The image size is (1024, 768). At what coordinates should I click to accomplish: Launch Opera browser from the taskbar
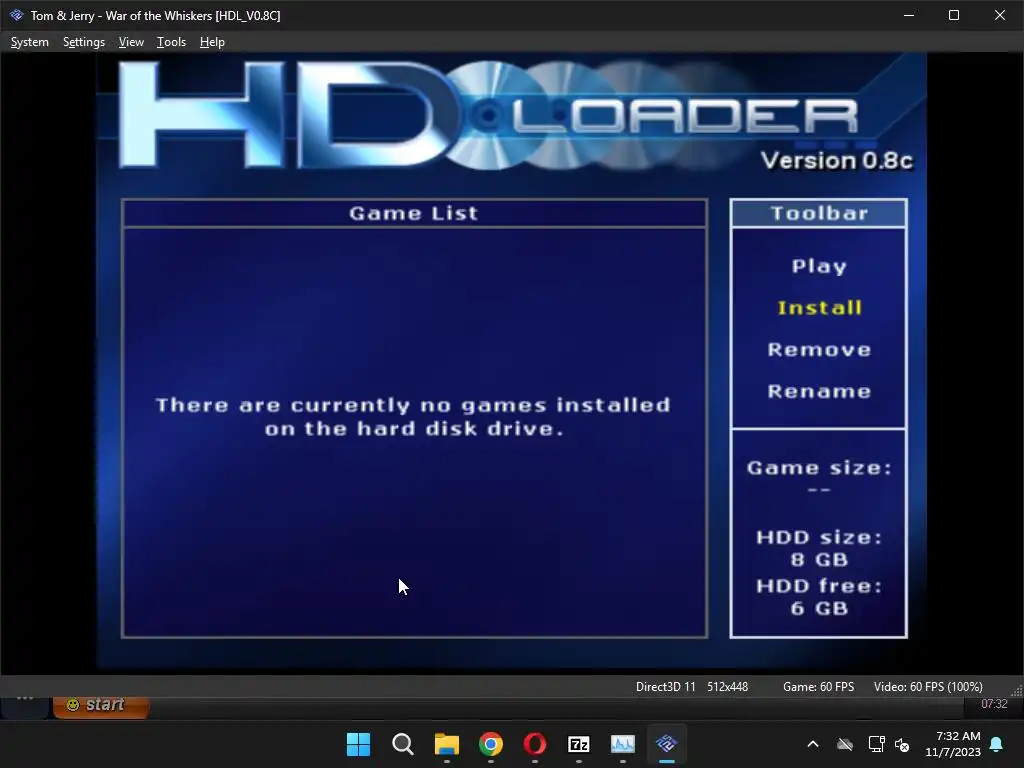(x=535, y=744)
